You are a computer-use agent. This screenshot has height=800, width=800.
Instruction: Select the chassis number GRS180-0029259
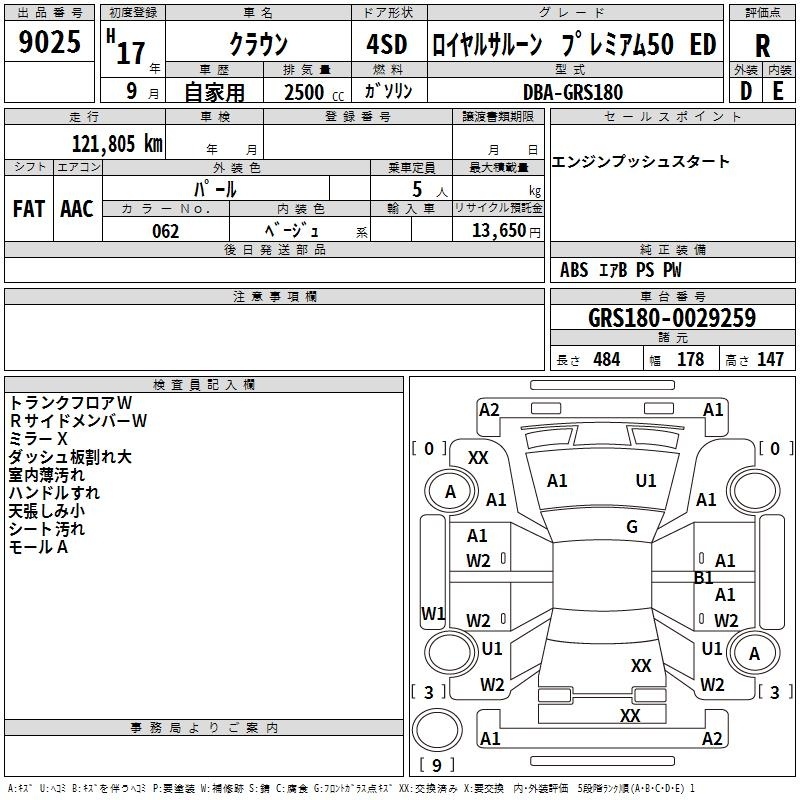point(671,318)
